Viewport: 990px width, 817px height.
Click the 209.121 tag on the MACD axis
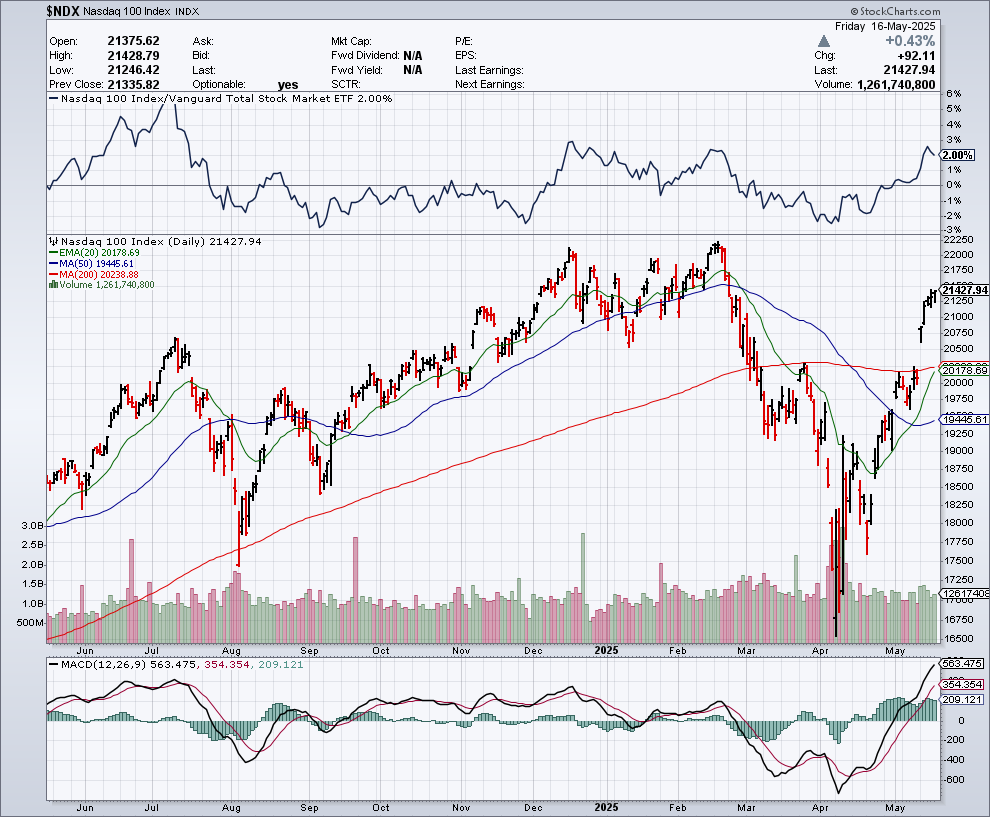pos(962,700)
